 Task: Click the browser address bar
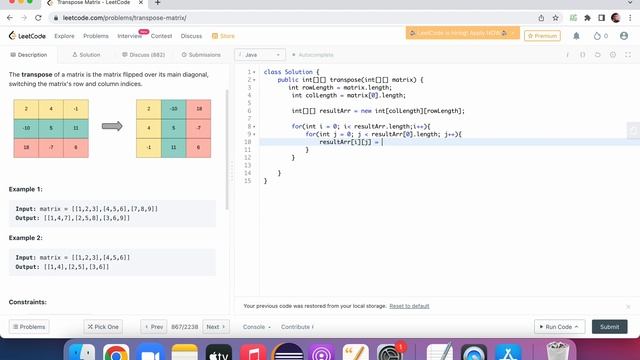coord(293,18)
